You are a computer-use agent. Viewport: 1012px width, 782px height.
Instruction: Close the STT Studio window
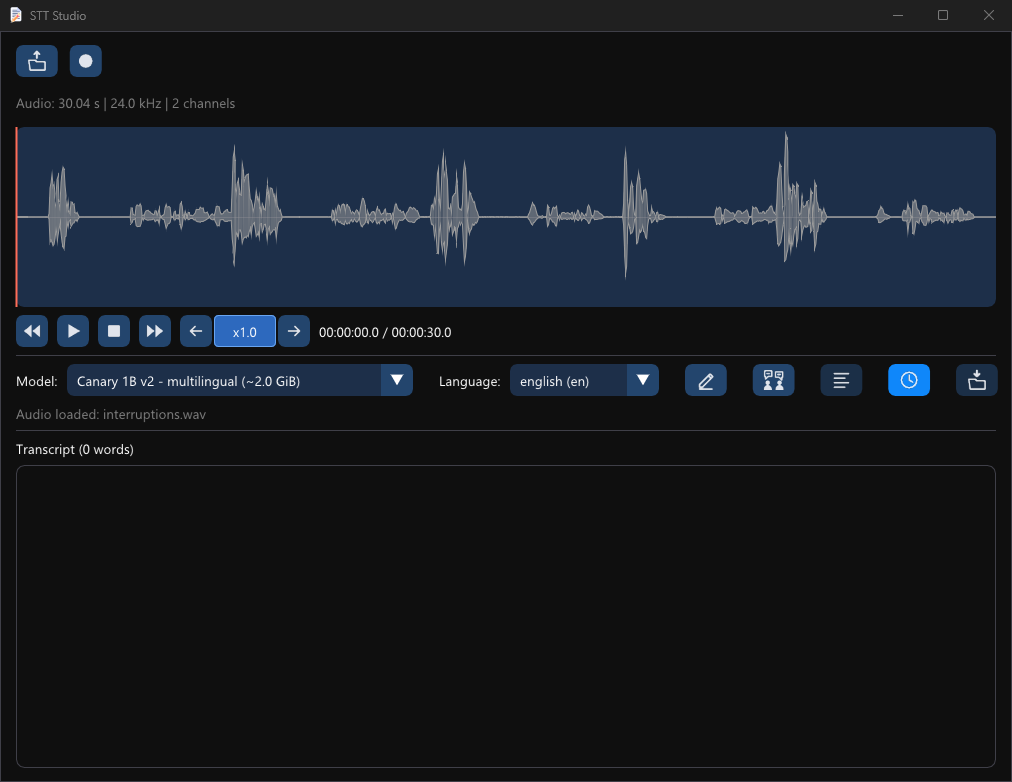point(989,15)
